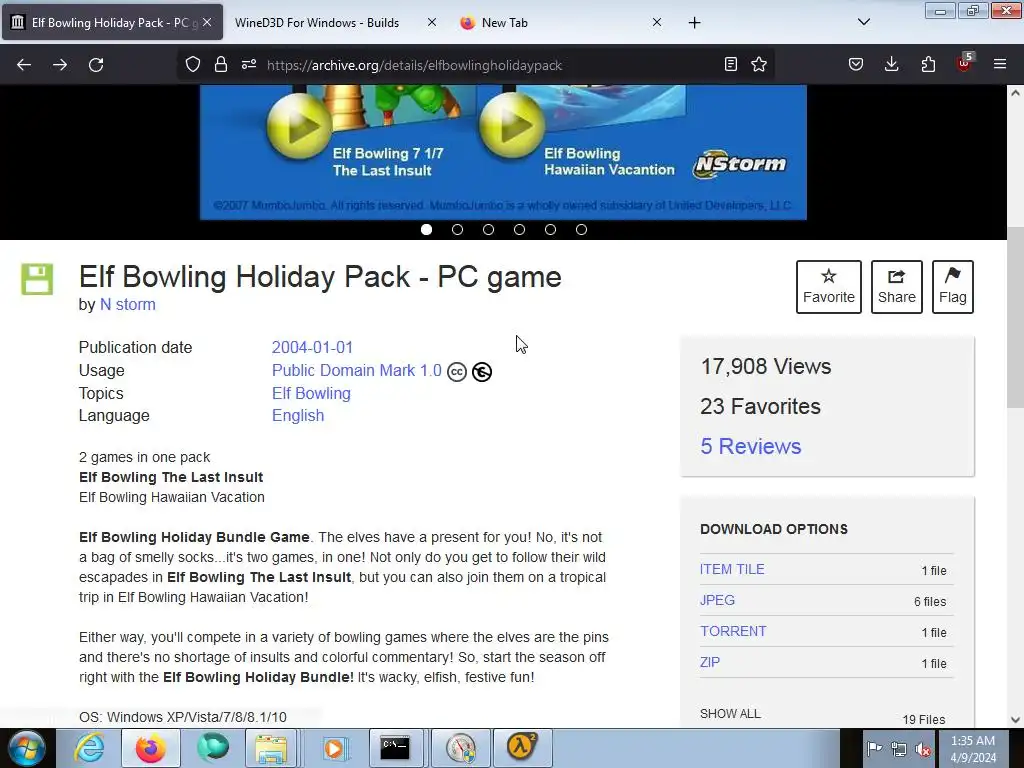Viewport: 1024px width, 768px height.
Task: Open Command Prompt taskbar window
Action: click(395, 748)
